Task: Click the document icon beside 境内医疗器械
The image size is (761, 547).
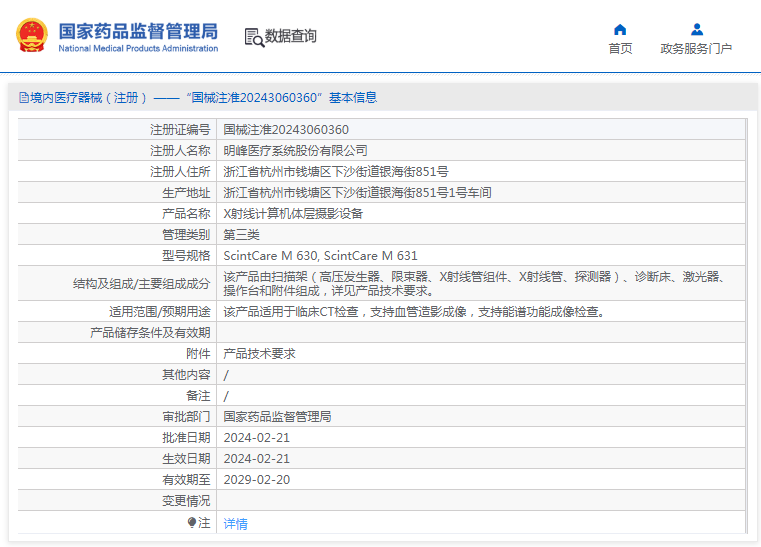Action: tap(23, 98)
